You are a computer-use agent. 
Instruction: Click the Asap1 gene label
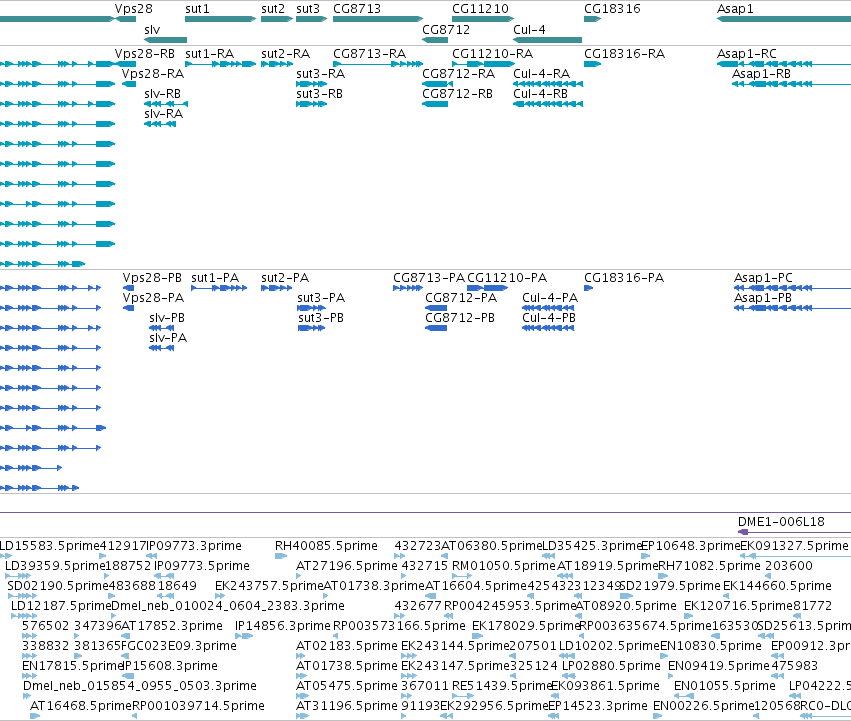(x=735, y=9)
